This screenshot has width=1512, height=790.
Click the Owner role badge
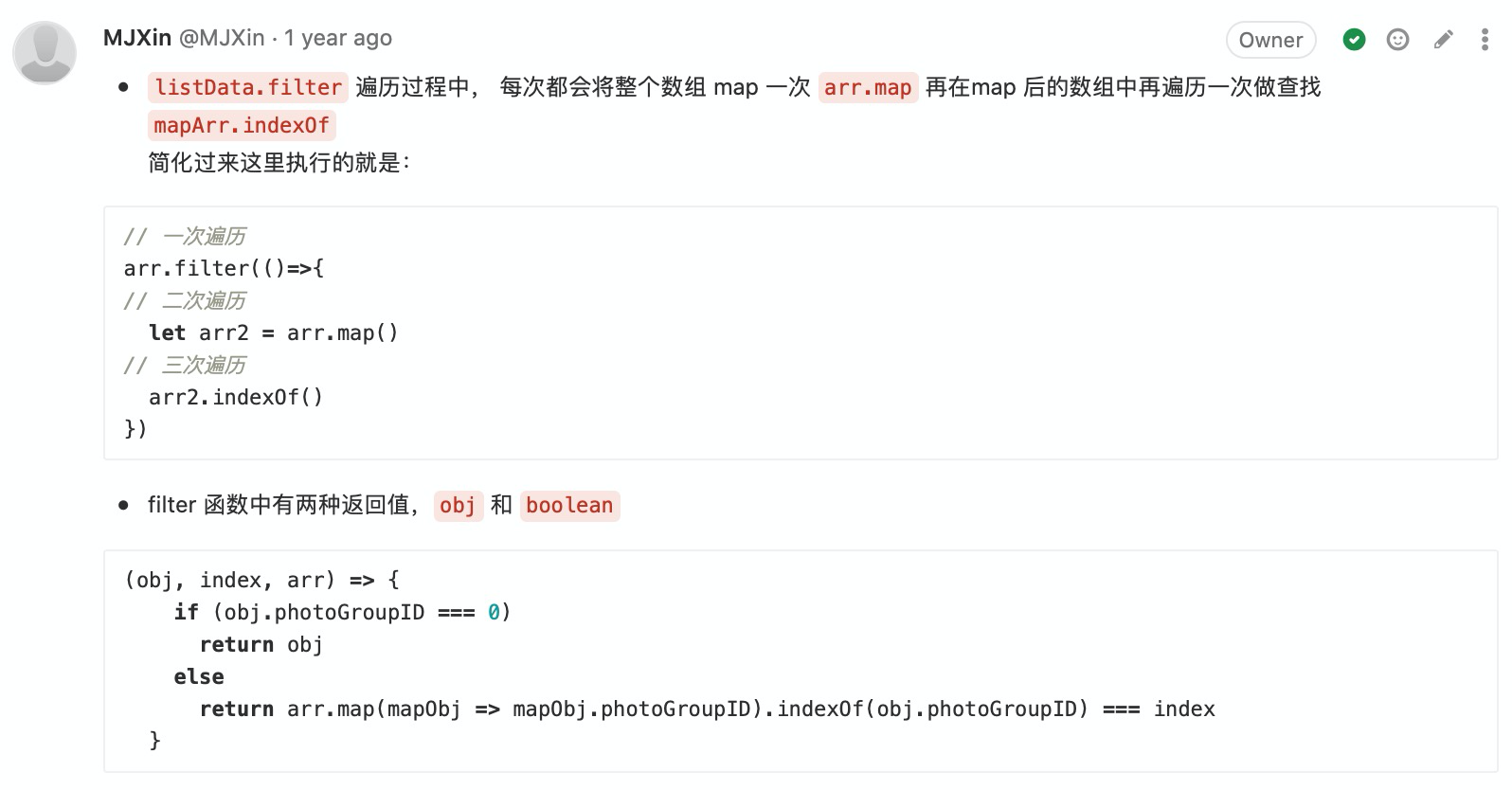tap(1270, 40)
